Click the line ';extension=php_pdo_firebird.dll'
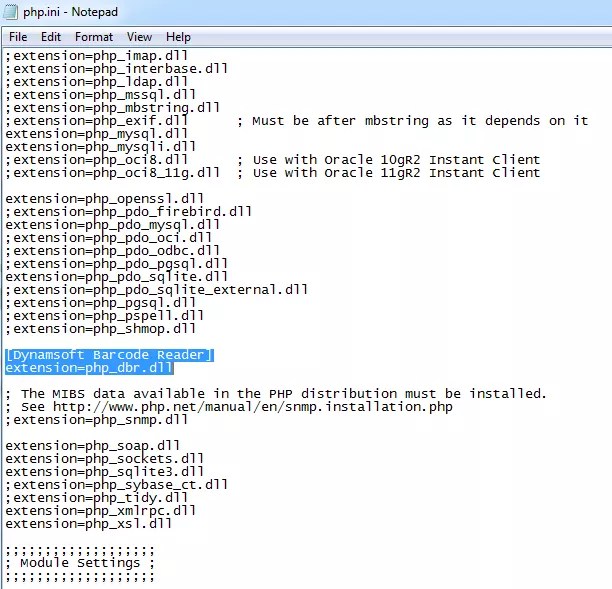This screenshot has height=589, width=612. coord(128,212)
